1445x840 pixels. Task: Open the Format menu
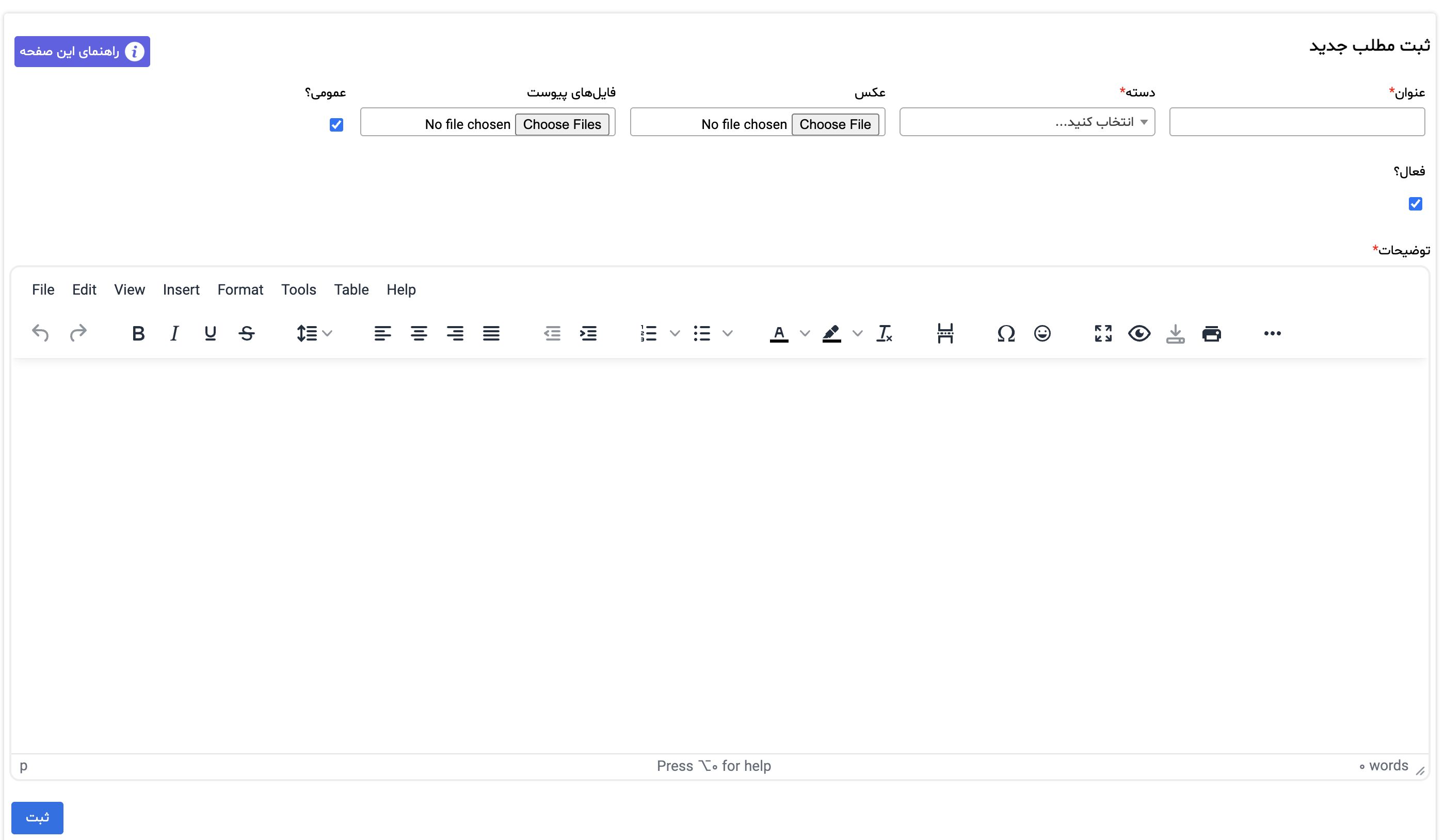240,289
